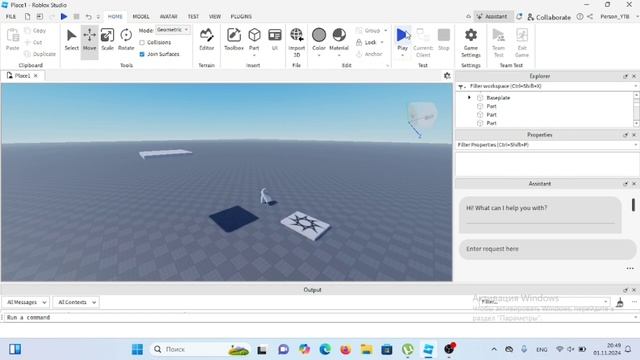Open the Explorer filter dropdown icon

click(461, 87)
